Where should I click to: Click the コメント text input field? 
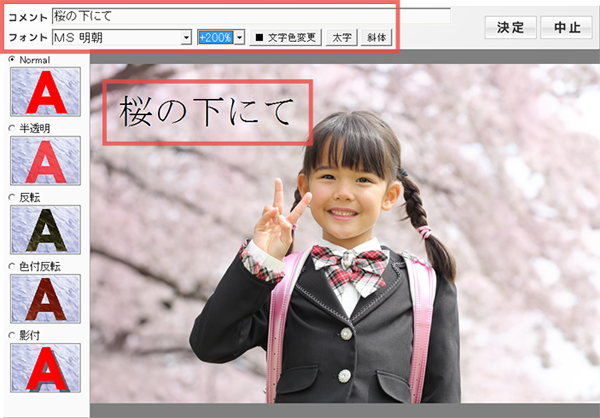click(x=251, y=16)
